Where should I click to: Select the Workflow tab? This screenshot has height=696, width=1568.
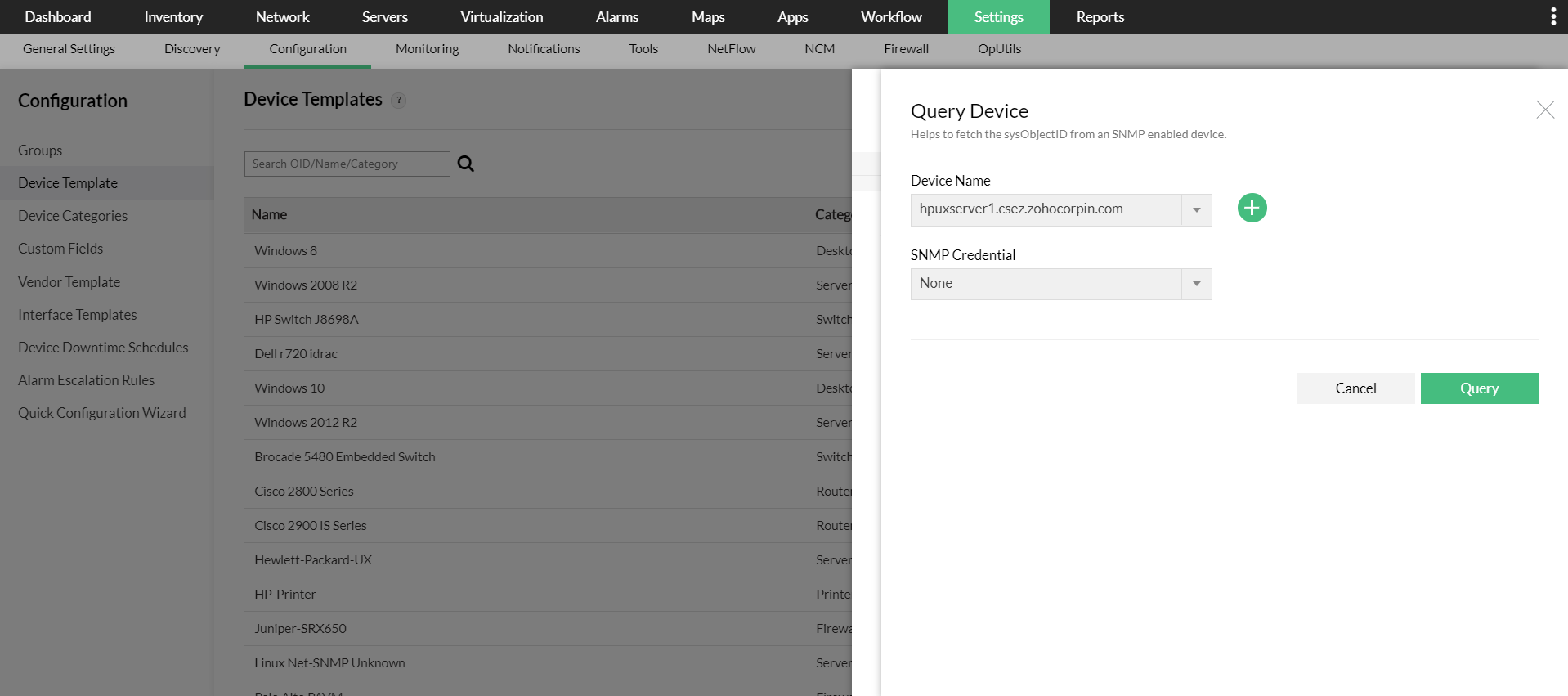click(x=891, y=17)
